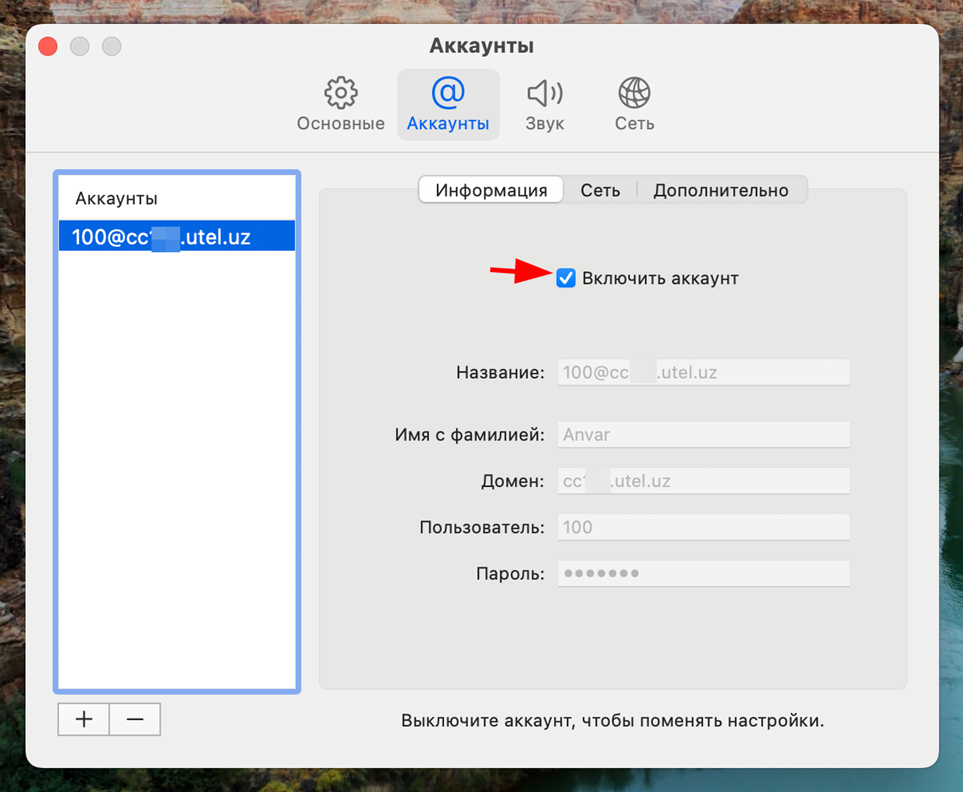The width and height of the screenshot is (963, 792).
Task: Remove selected account with minus button
Action: click(x=135, y=719)
